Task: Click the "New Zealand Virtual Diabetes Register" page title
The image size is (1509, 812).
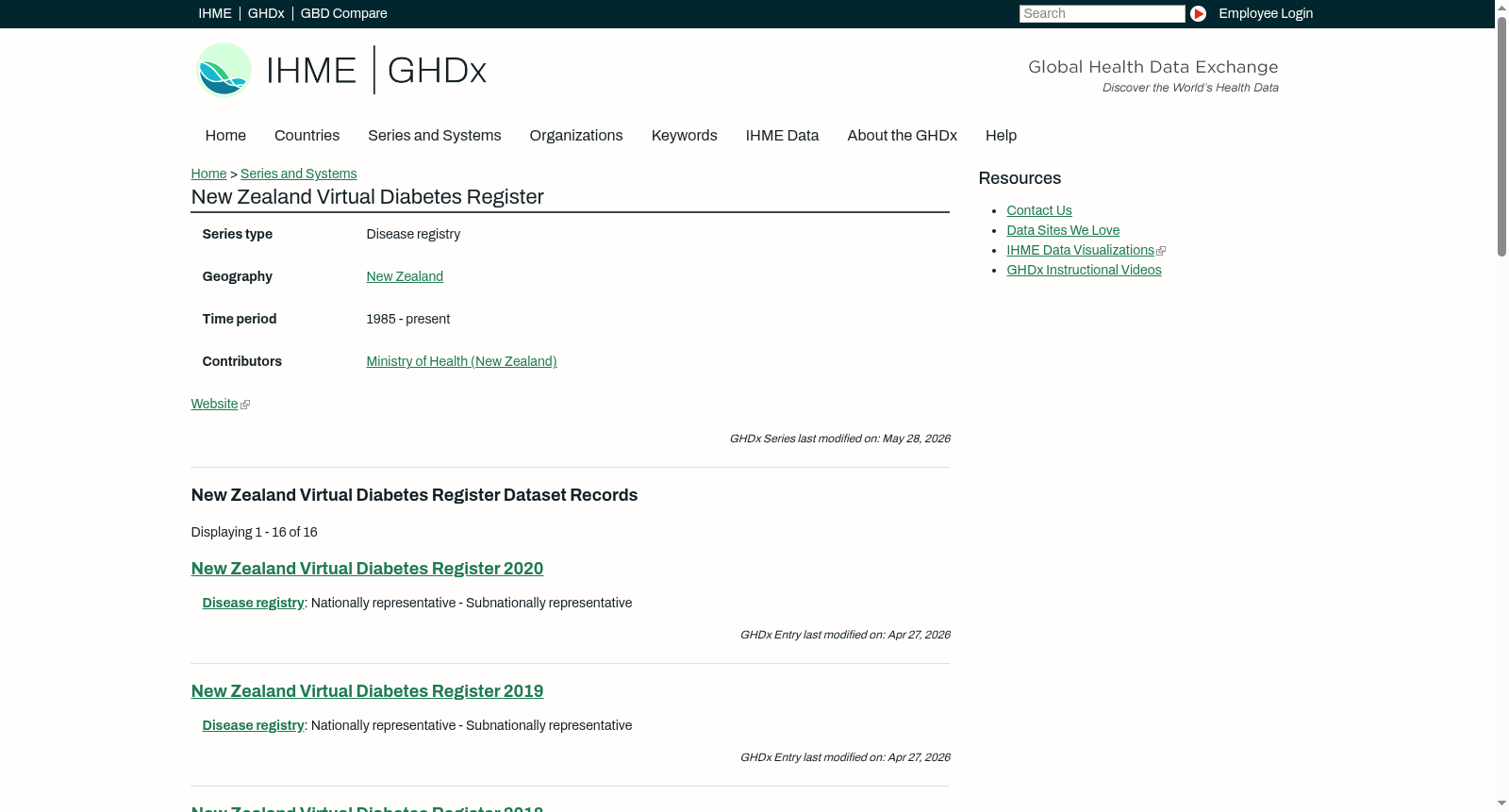Action: pos(367,197)
